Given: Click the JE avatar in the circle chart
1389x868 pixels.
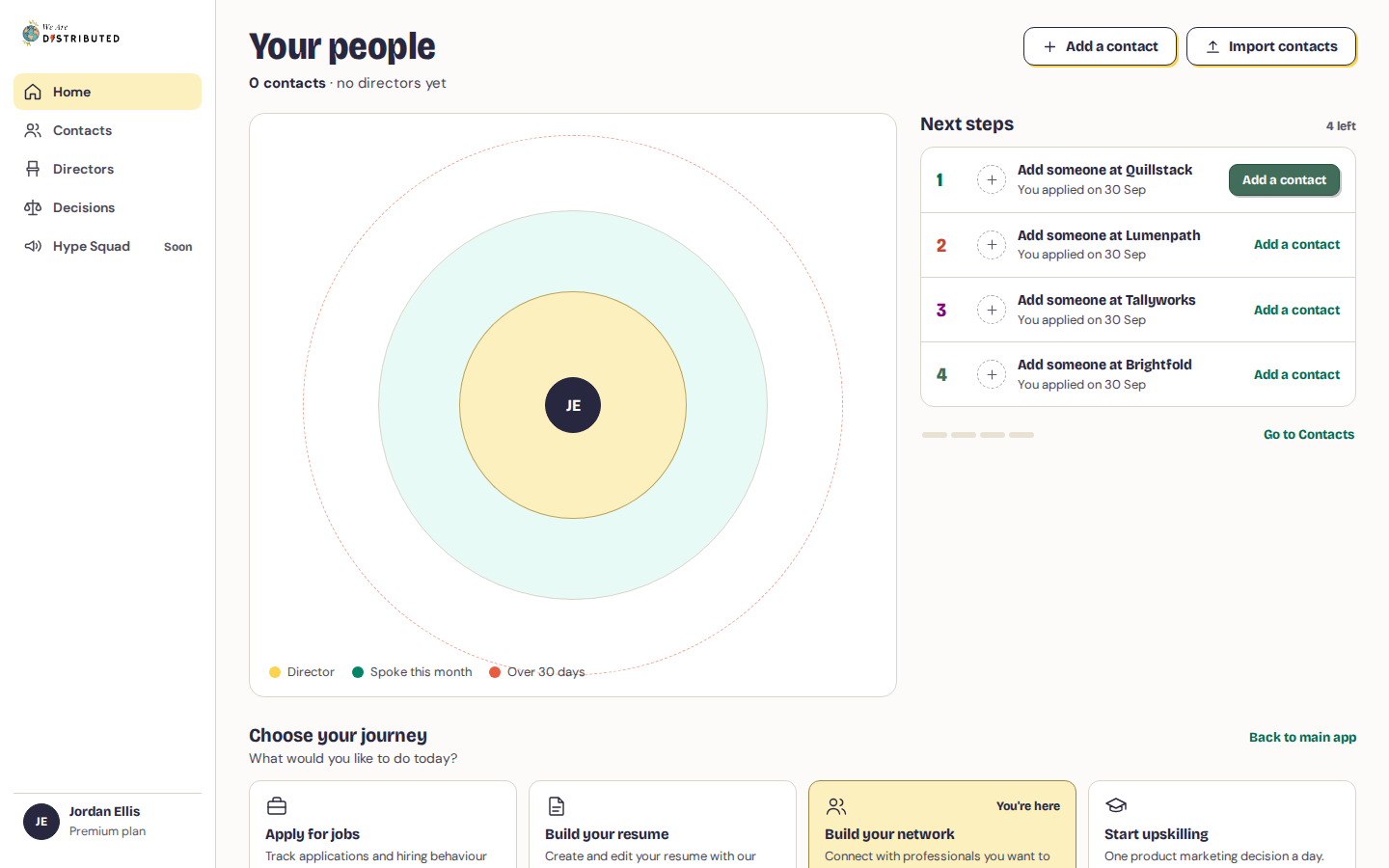Looking at the screenshot, I should (573, 405).
